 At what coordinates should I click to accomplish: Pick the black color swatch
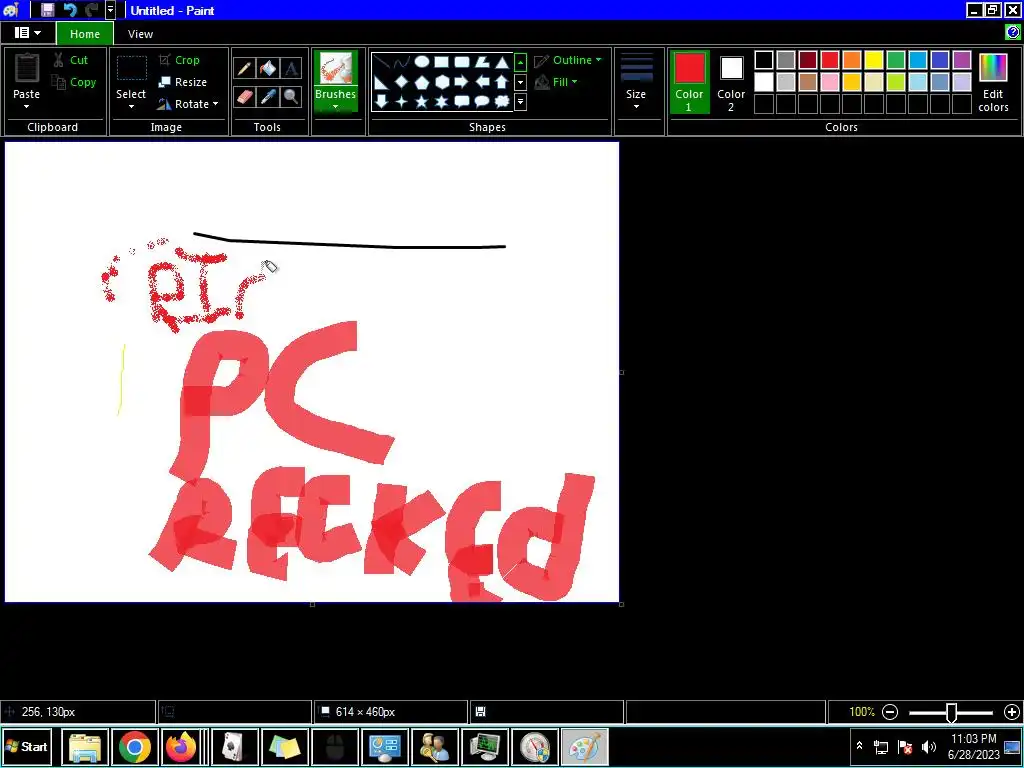click(764, 60)
